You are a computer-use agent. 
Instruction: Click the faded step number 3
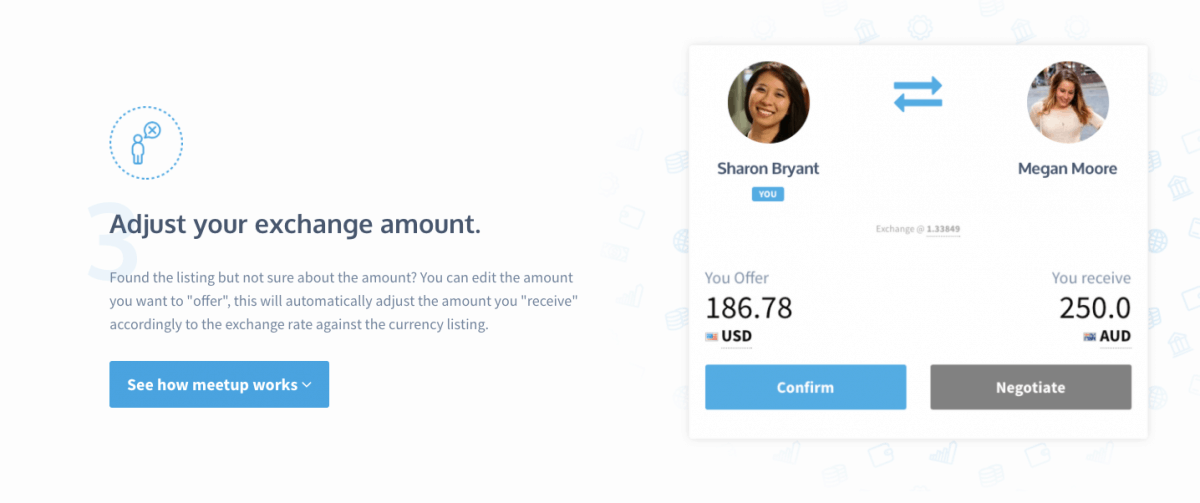[x=99, y=240]
